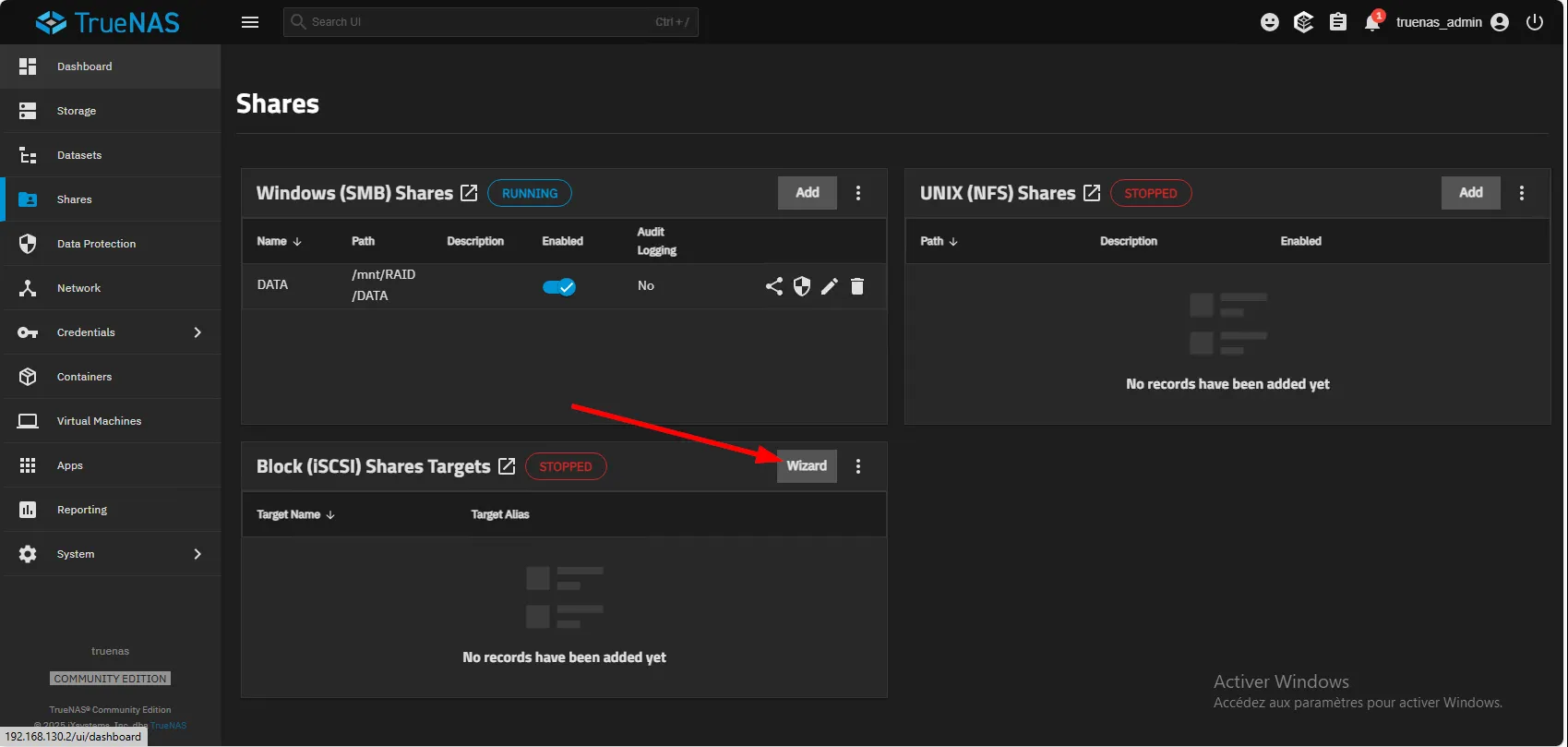The width and height of the screenshot is (1568, 747).
Task: Go to Storage in the sidebar
Action: [x=77, y=111]
